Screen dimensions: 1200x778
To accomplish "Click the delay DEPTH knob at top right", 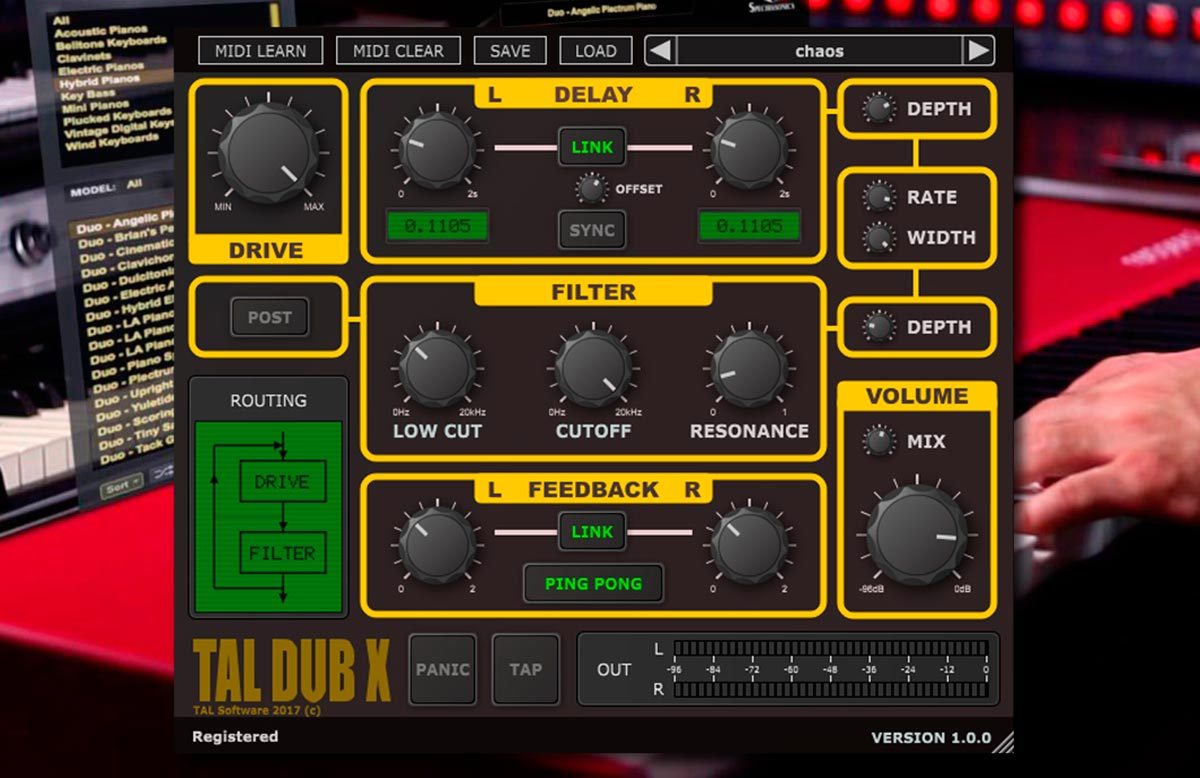I will pyautogui.click(x=879, y=109).
